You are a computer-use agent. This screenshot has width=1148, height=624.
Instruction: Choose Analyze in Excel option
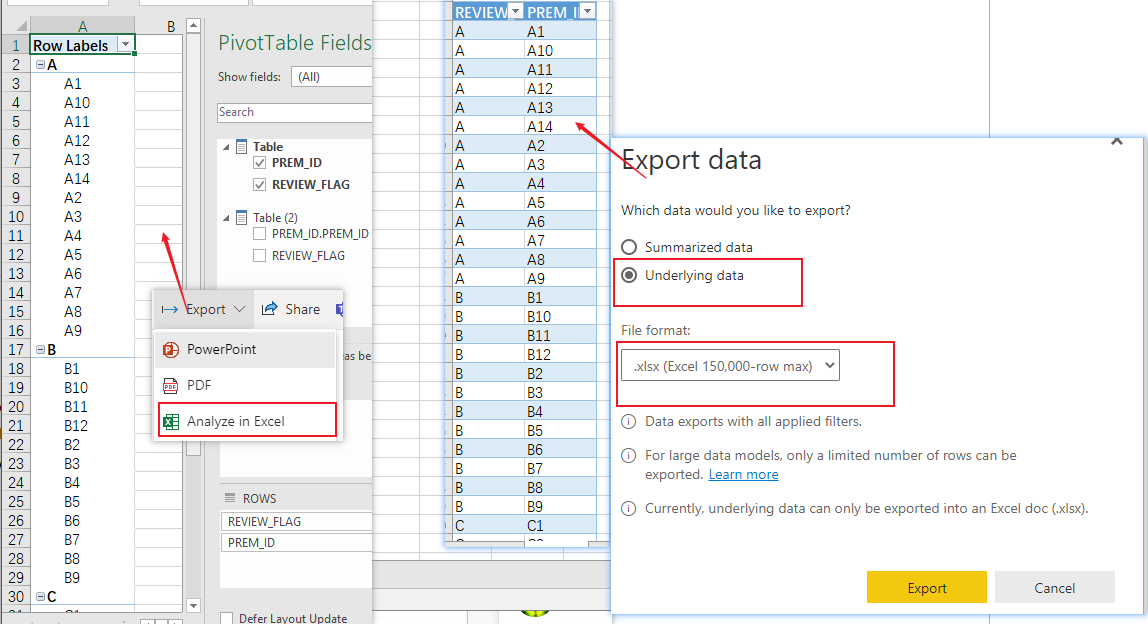click(x=247, y=421)
